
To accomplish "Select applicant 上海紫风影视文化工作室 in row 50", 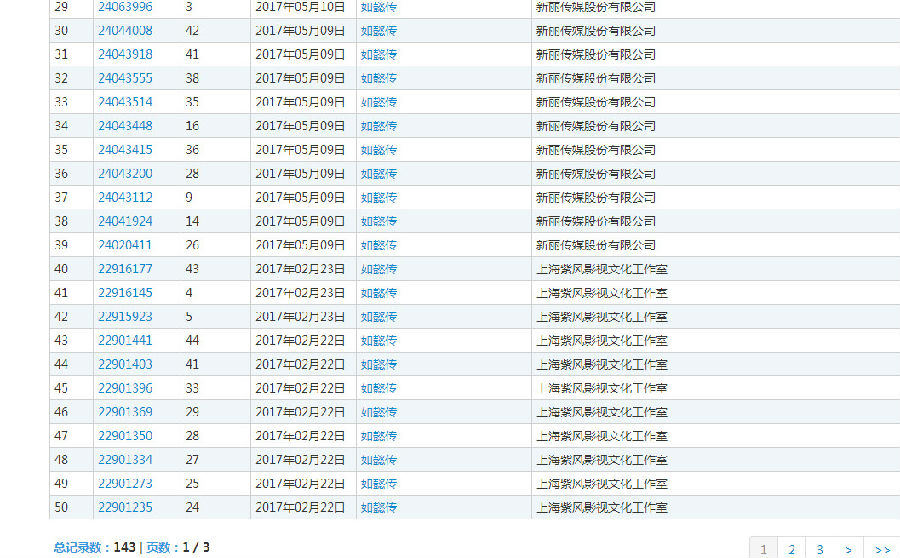I will point(602,507).
